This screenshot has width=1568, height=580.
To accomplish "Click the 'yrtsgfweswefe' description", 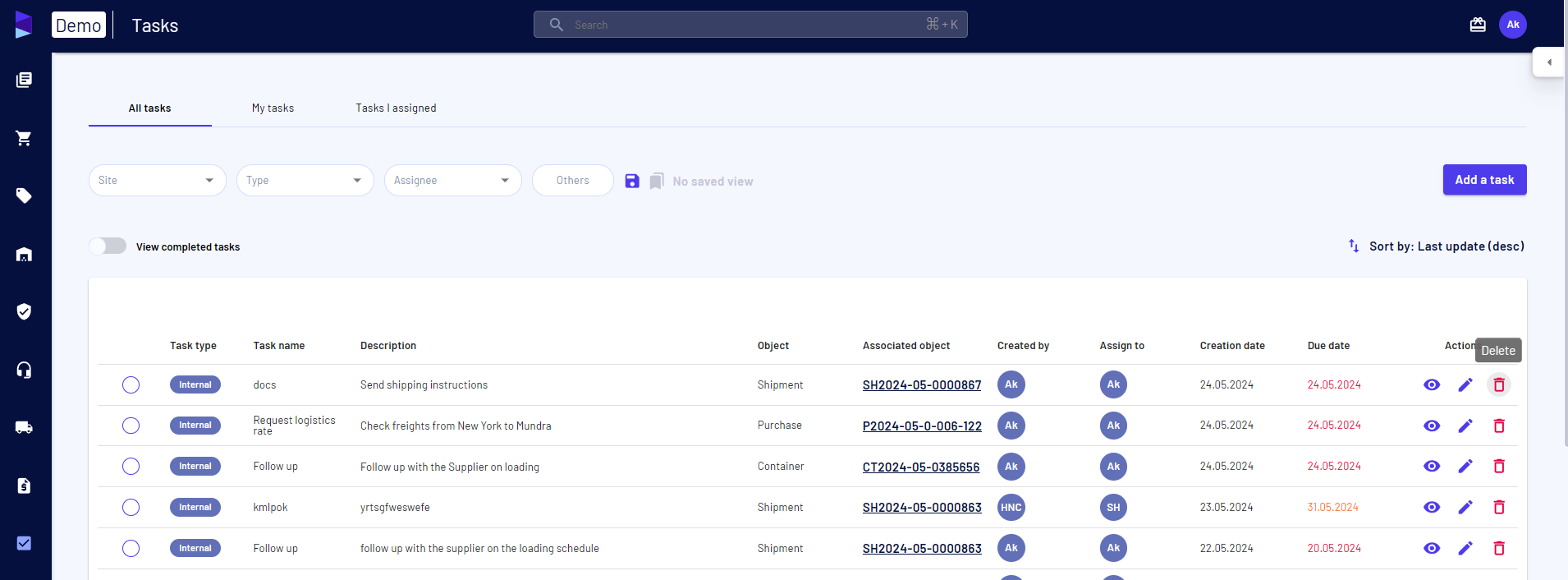I will click(395, 507).
